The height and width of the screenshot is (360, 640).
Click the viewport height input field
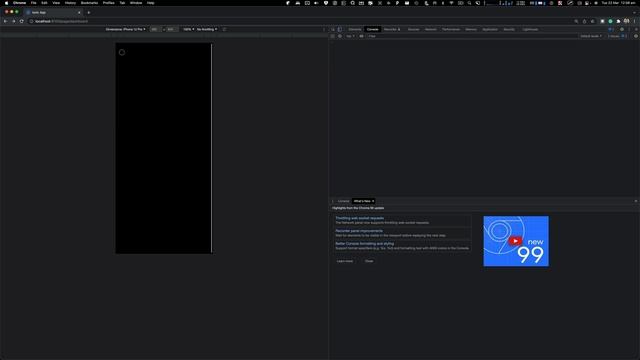(x=171, y=29)
